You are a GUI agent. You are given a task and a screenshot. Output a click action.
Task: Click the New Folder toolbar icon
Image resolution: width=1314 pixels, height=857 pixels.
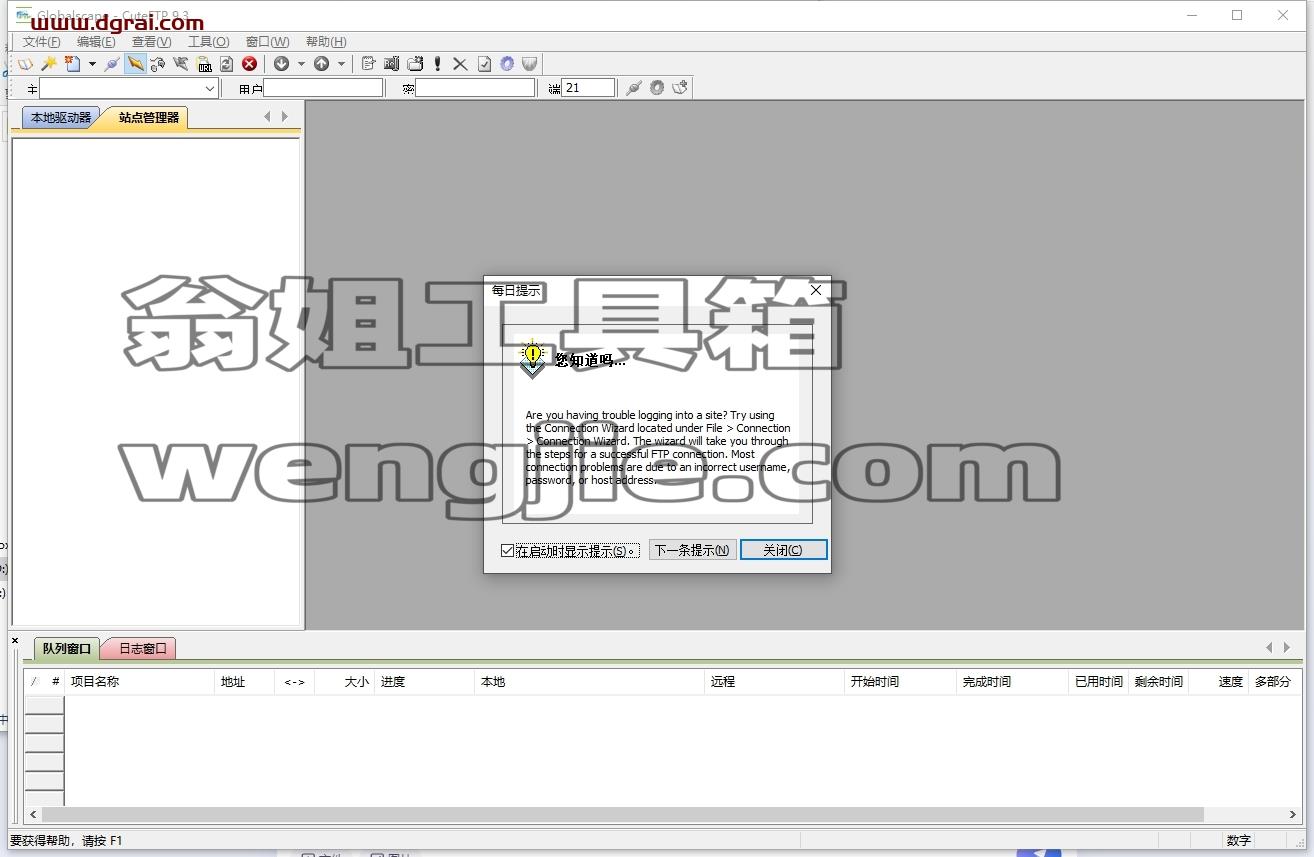(415, 64)
